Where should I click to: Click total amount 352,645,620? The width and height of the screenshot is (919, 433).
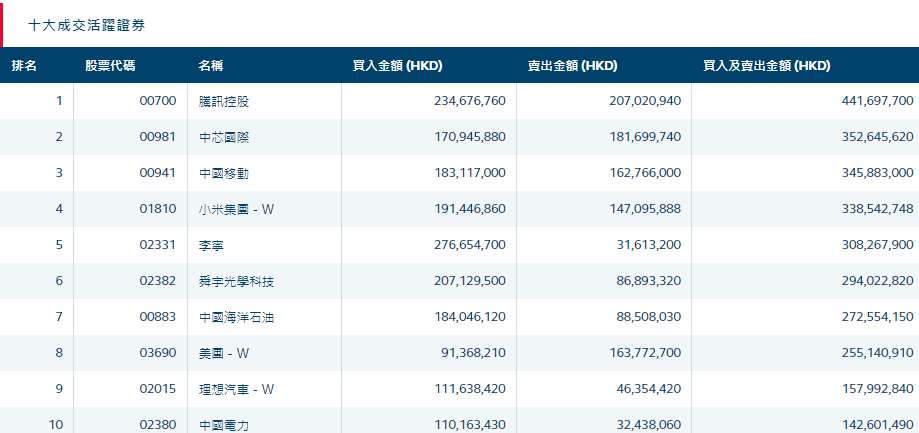point(877,137)
